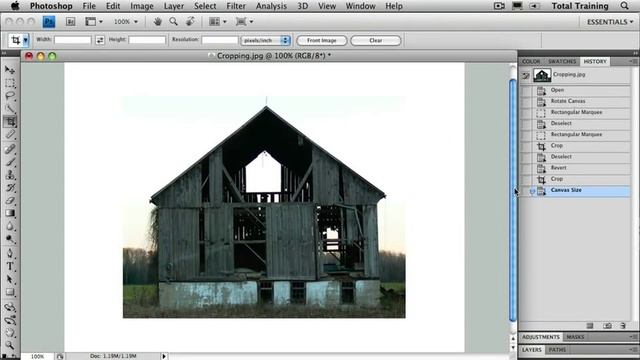The height and width of the screenshot is (360, 640).
Task: Set history brush source box beside Revert
Action: [526, 168]
